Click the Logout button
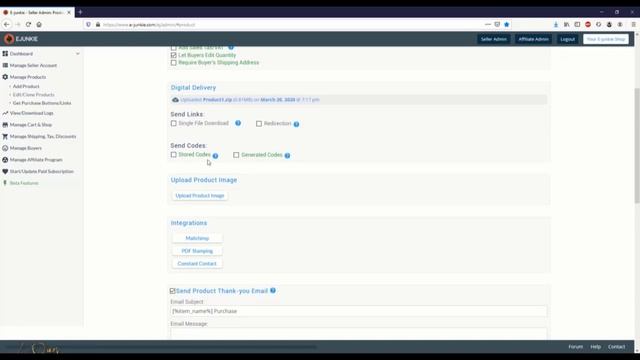640x360 pixels. click(x=567, y=39)
